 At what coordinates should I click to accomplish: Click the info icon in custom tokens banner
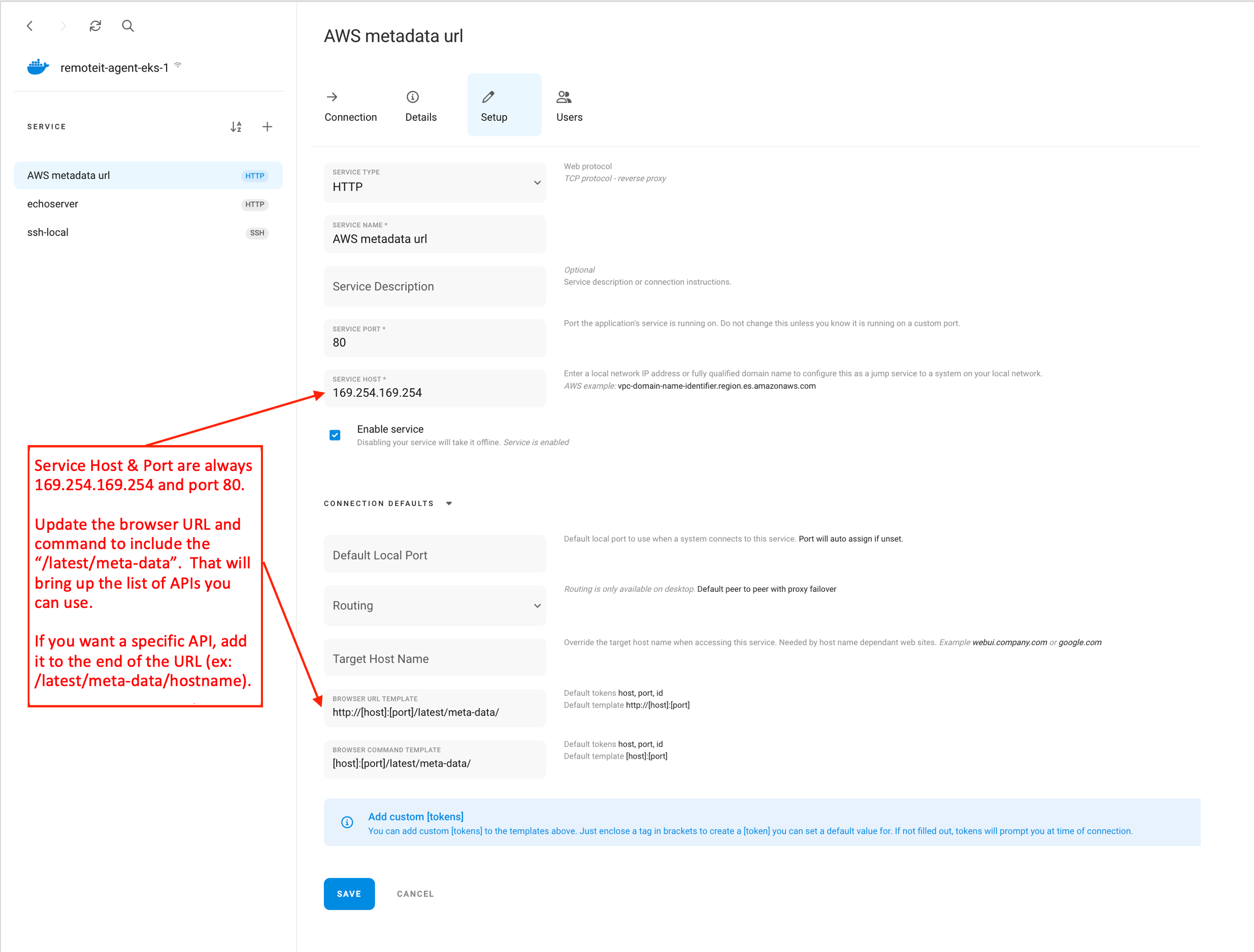point(347,822)
